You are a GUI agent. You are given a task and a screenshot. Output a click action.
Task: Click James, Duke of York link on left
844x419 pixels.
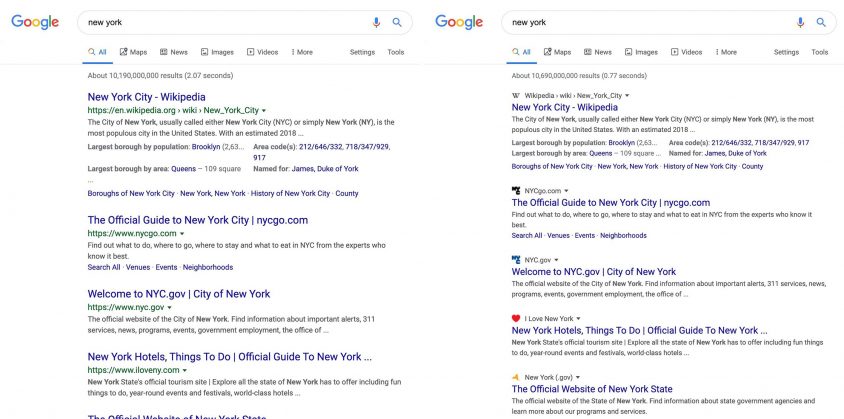click(x=325, y=169)
